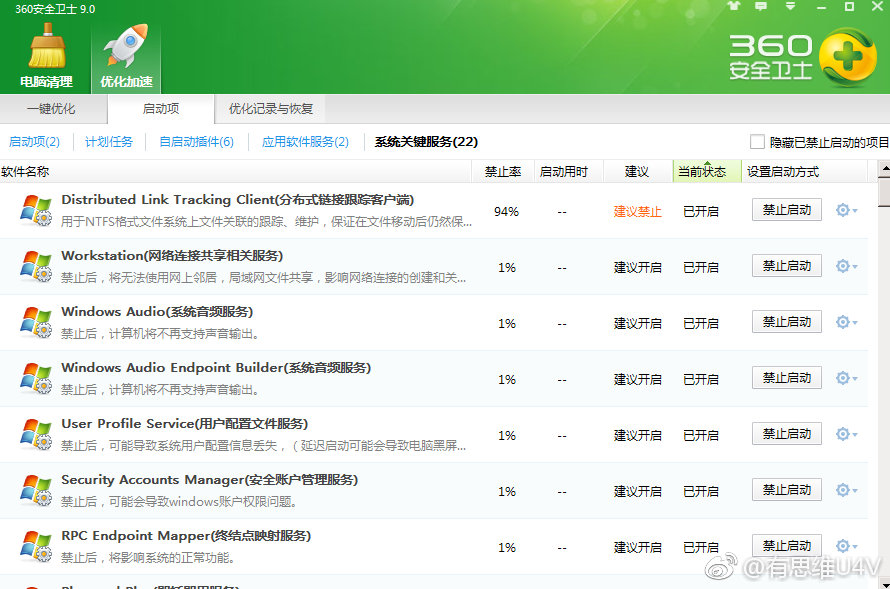Switch to the 一键优化 tab
The width and height of the screenshot is (890, 589).
[x=51, y=109]
